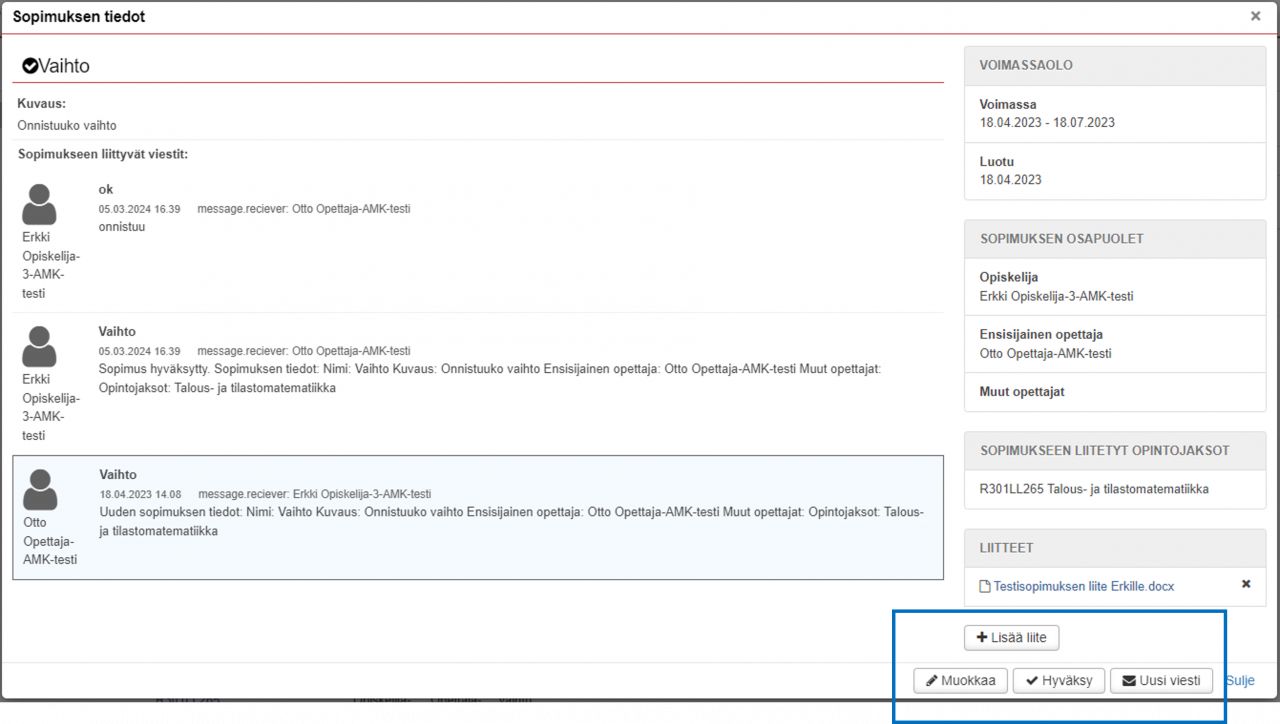
Task: Close the Sopimuksen tiedot dialog with X
Action: pos(1255,16)
